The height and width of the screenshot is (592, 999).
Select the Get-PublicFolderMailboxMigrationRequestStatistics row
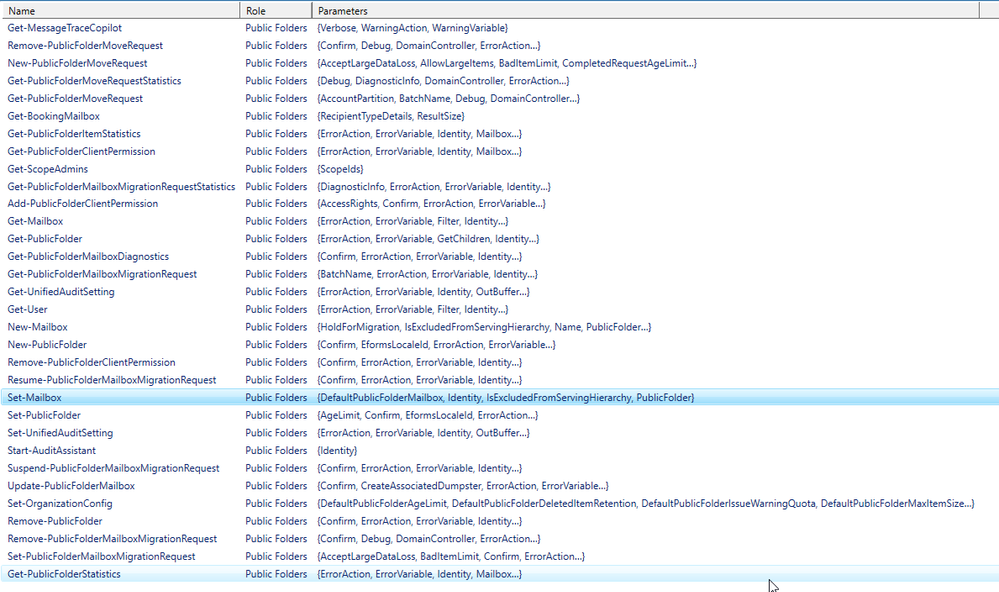click(x=500, y=187)
